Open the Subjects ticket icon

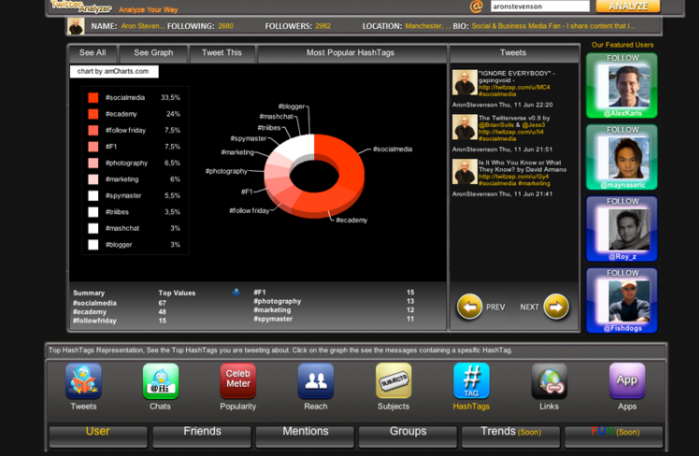(393, 381)
